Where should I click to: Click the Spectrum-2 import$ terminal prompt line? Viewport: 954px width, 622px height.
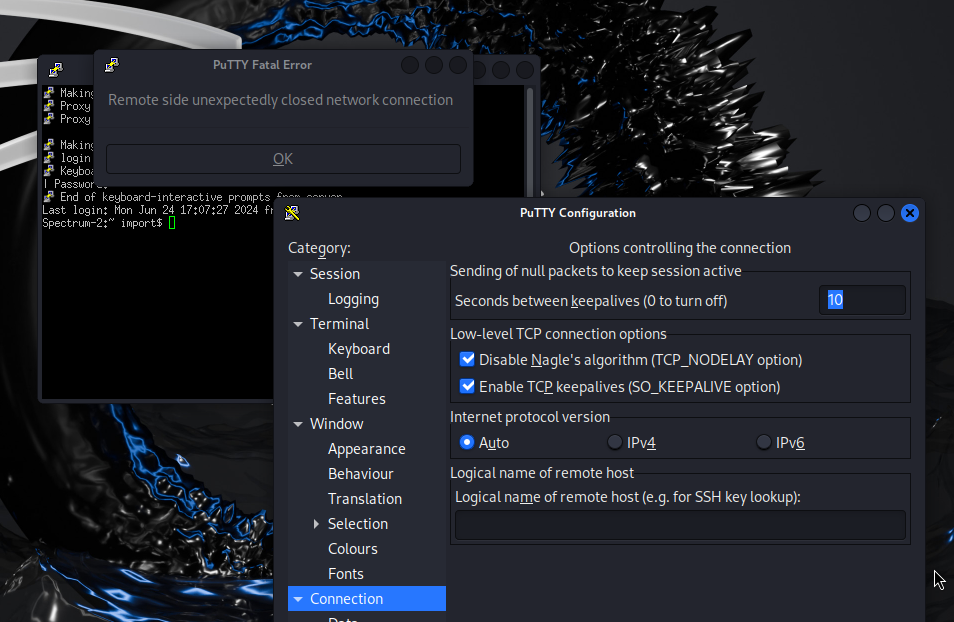109,223
